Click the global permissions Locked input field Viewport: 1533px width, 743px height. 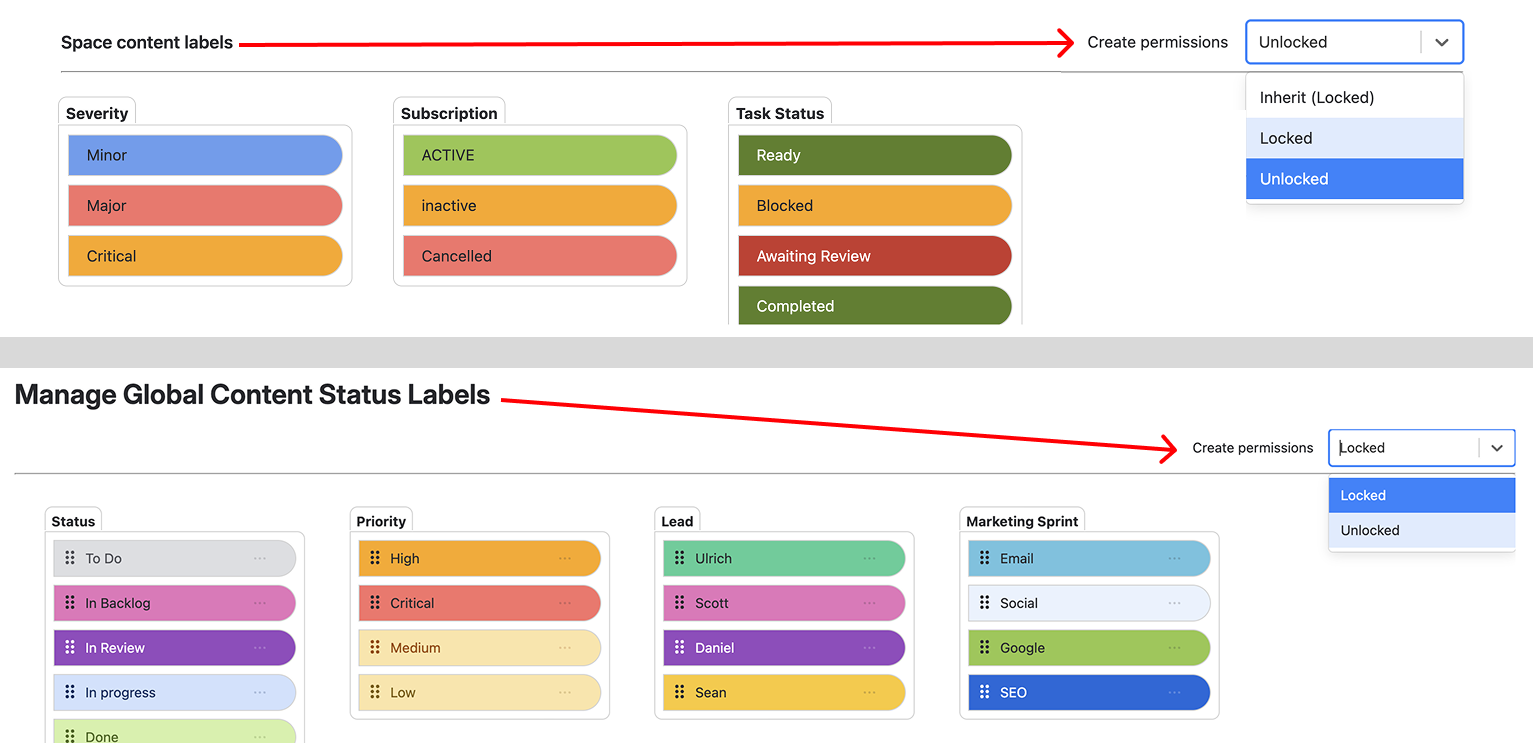[1402, 448]
